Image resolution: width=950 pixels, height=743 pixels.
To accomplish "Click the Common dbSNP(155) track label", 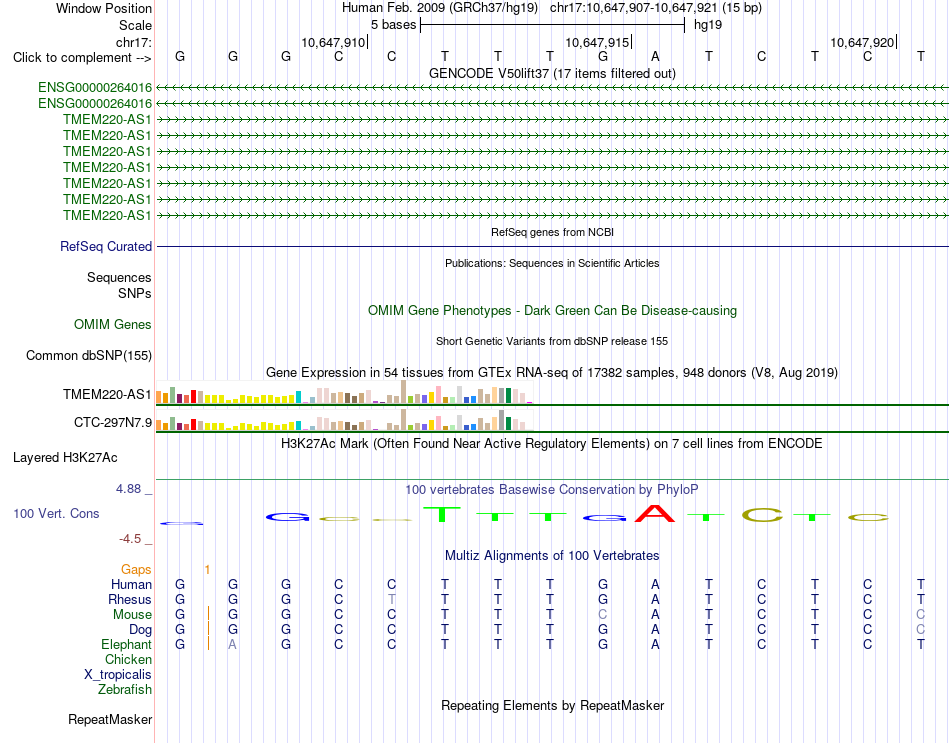I will point(89,355).
